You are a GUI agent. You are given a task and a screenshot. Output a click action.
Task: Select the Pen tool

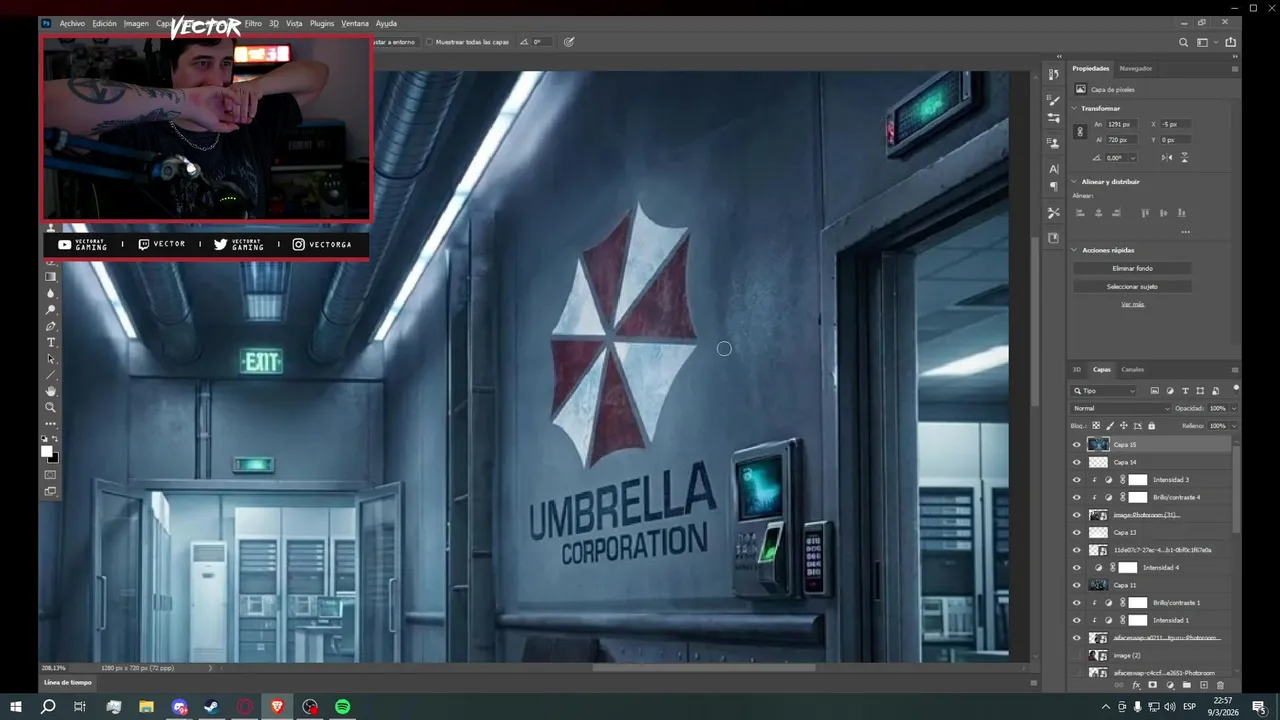tap(51, 326)
